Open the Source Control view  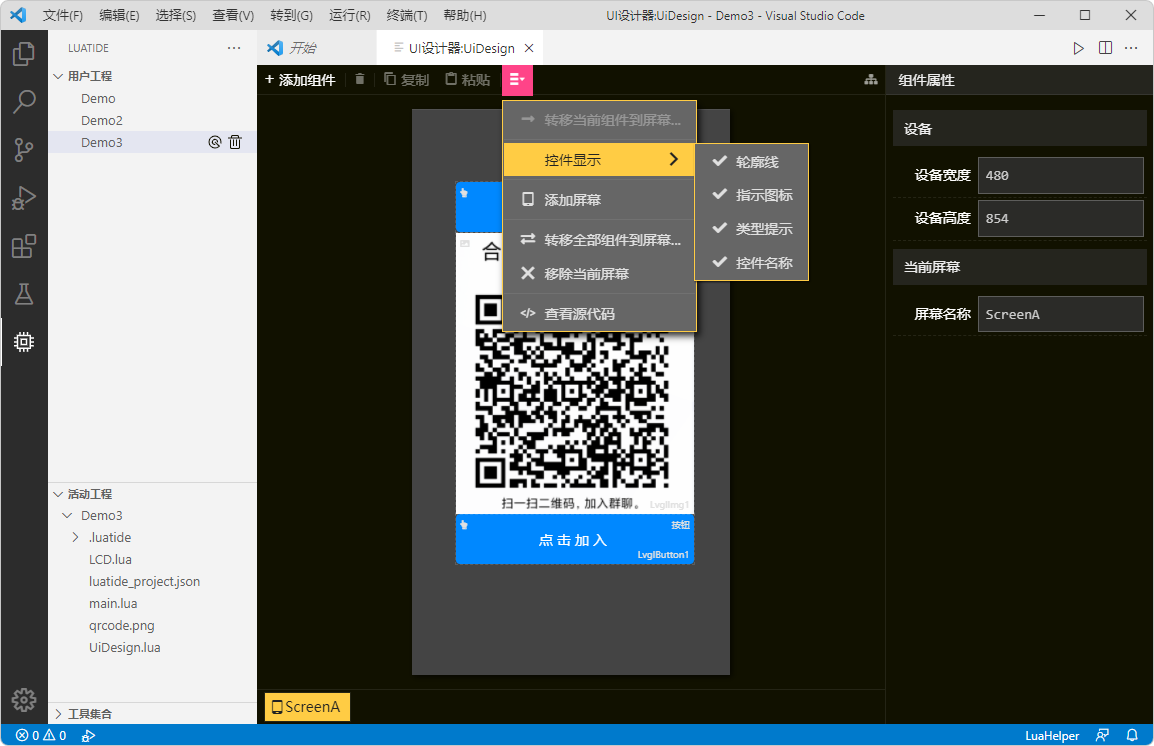24,149
